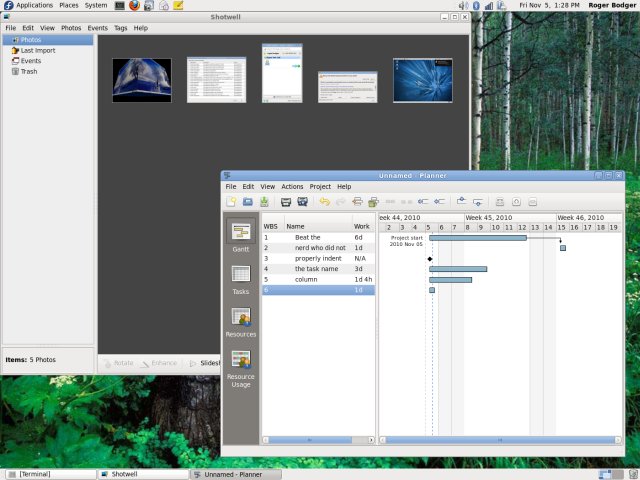
Task: Switch to Gantt view in Planner sidebar
Action: click(240, 233)
